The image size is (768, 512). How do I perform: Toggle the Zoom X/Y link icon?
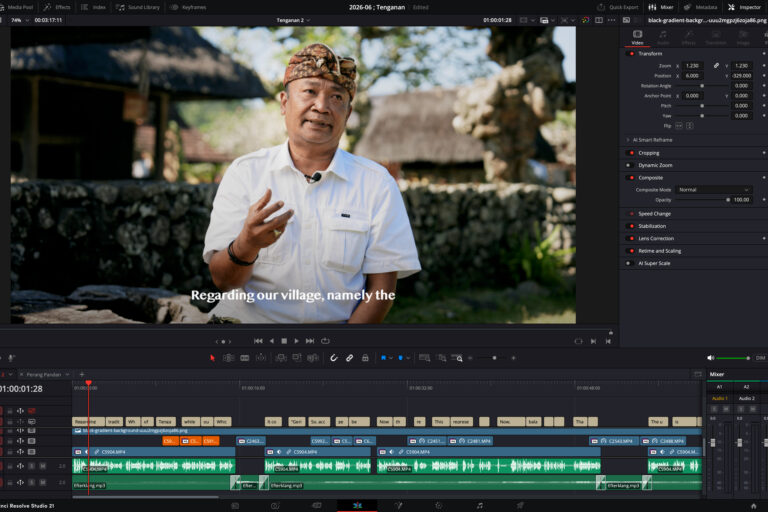click(716, 66)
